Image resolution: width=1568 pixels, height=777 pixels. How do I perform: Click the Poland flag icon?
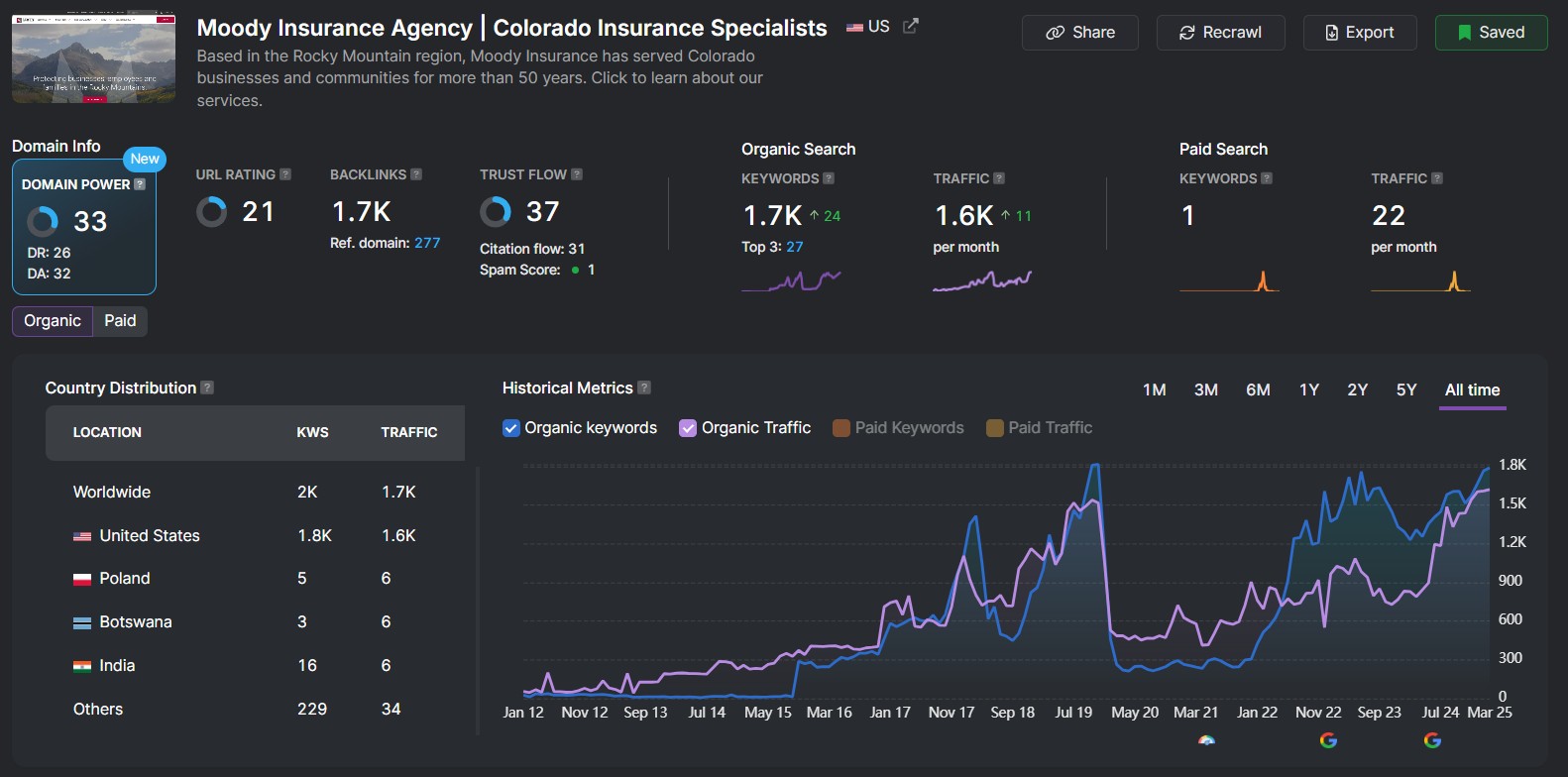(x=82, y=579)
